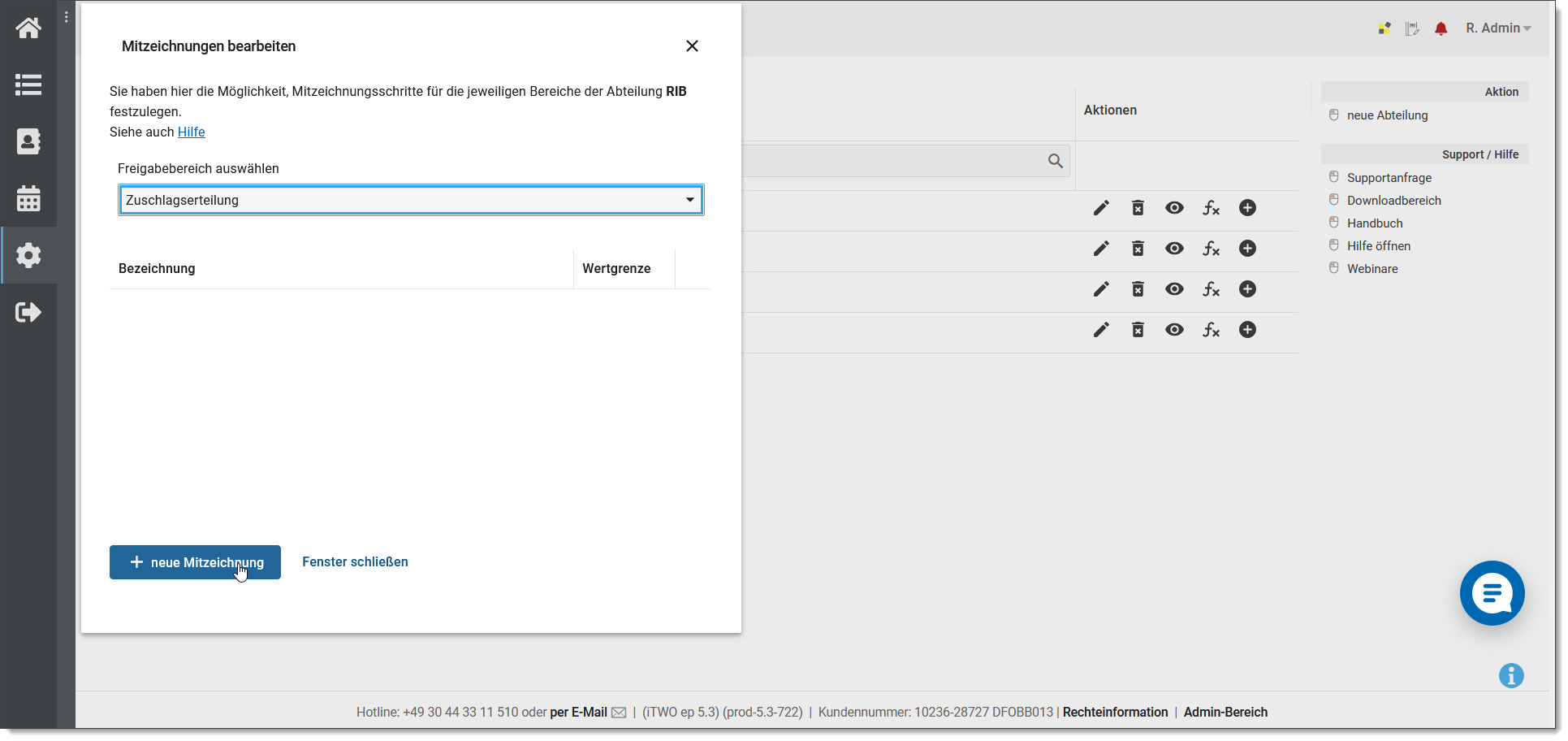
Task: Click Fenster schließen link
Action: [x=355, y=561]
